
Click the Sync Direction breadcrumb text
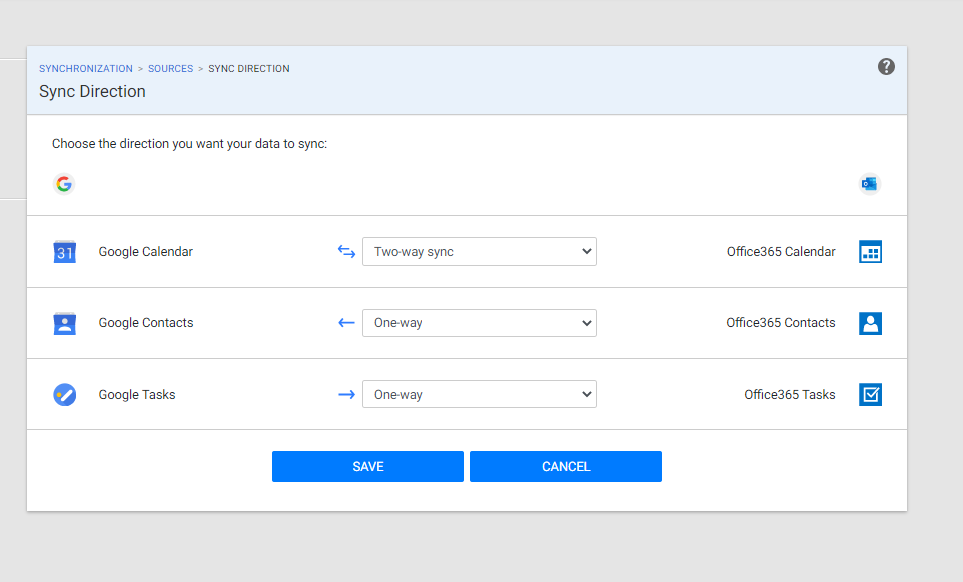249,68
